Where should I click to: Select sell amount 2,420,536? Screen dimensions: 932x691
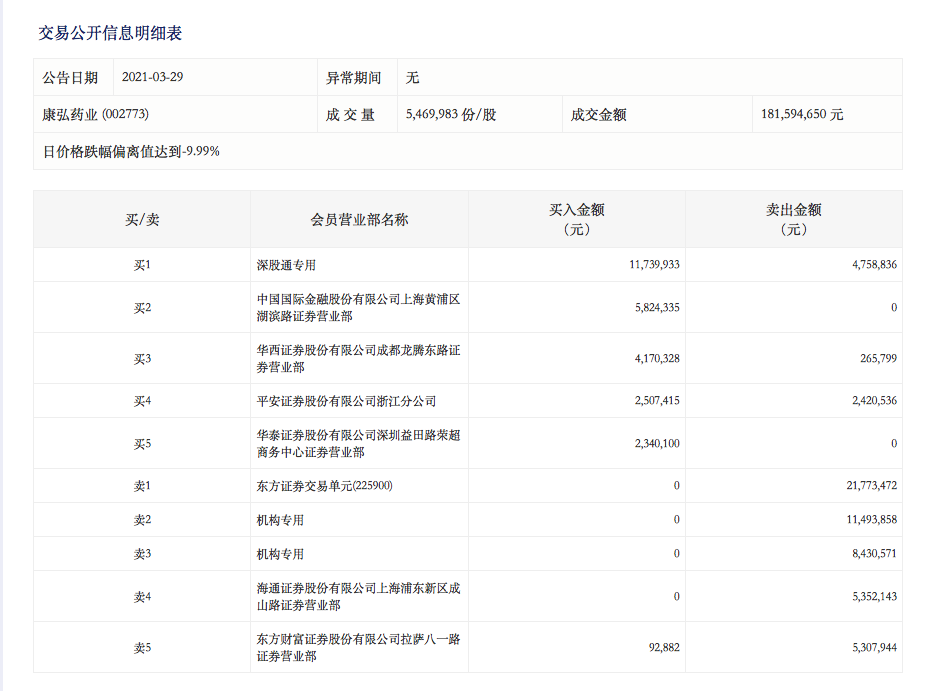(874, 400)
